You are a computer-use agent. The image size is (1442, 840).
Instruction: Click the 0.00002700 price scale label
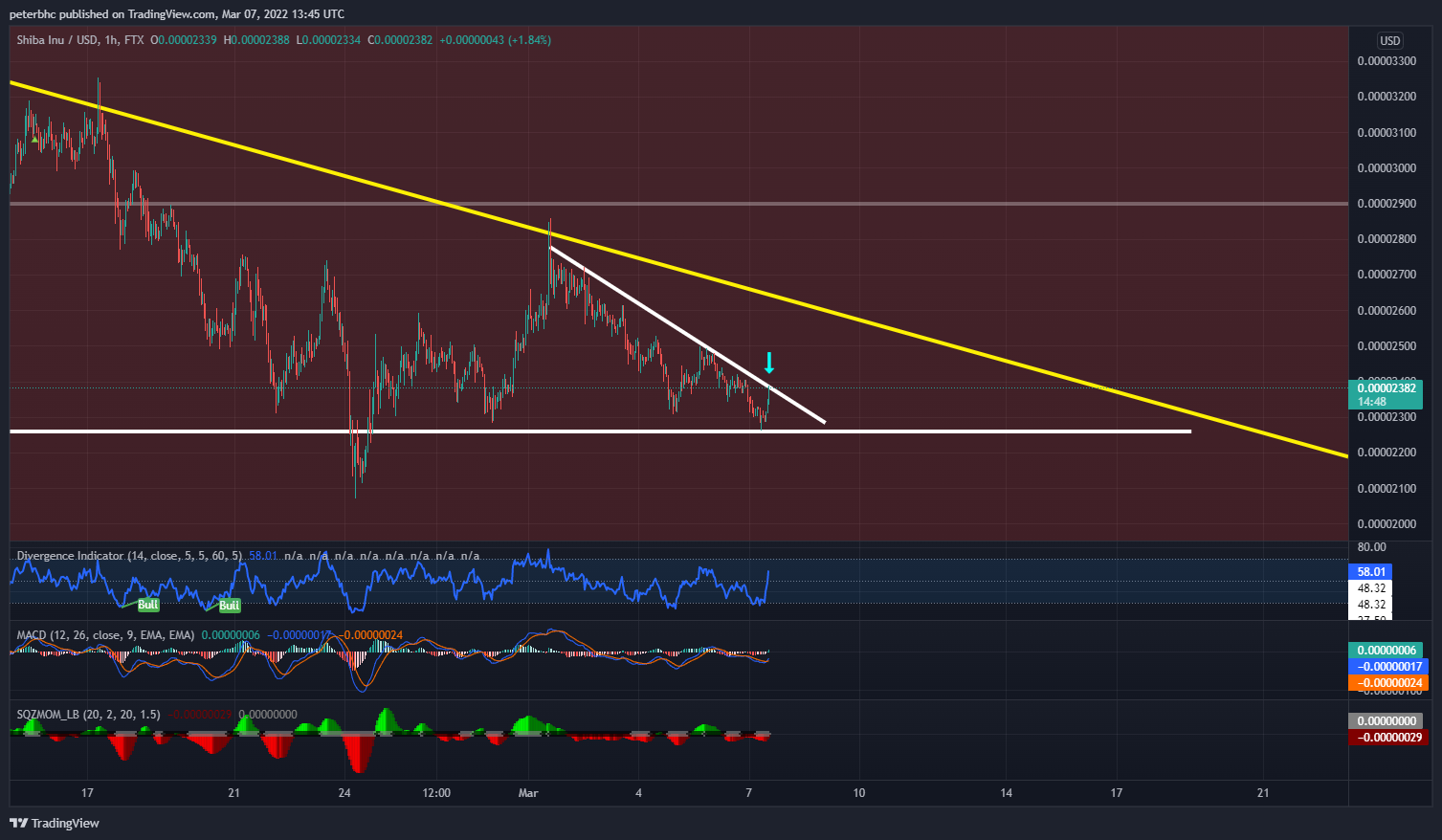pyautogui.click(x=1387, y=275)
